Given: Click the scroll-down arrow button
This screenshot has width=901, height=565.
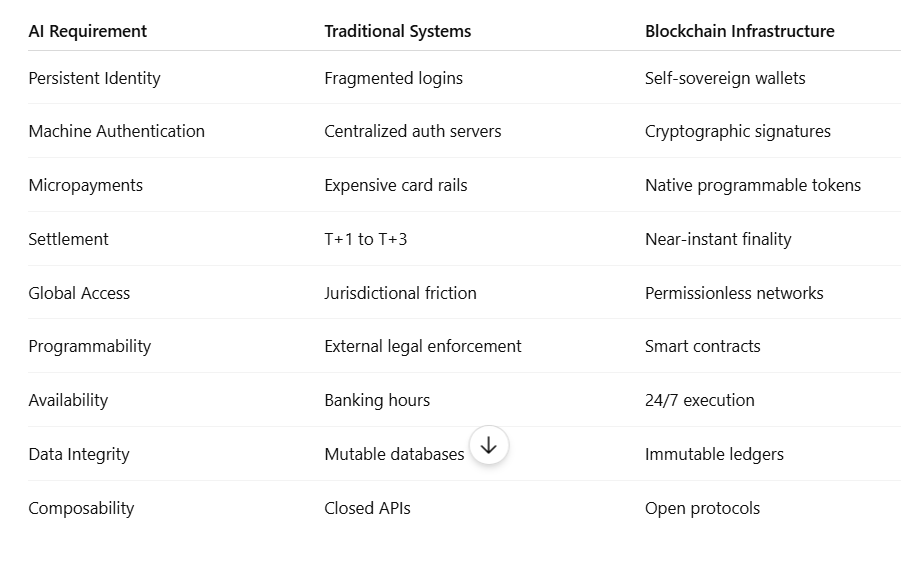Looking at the screenshot, I should click(x=488, y=445).
